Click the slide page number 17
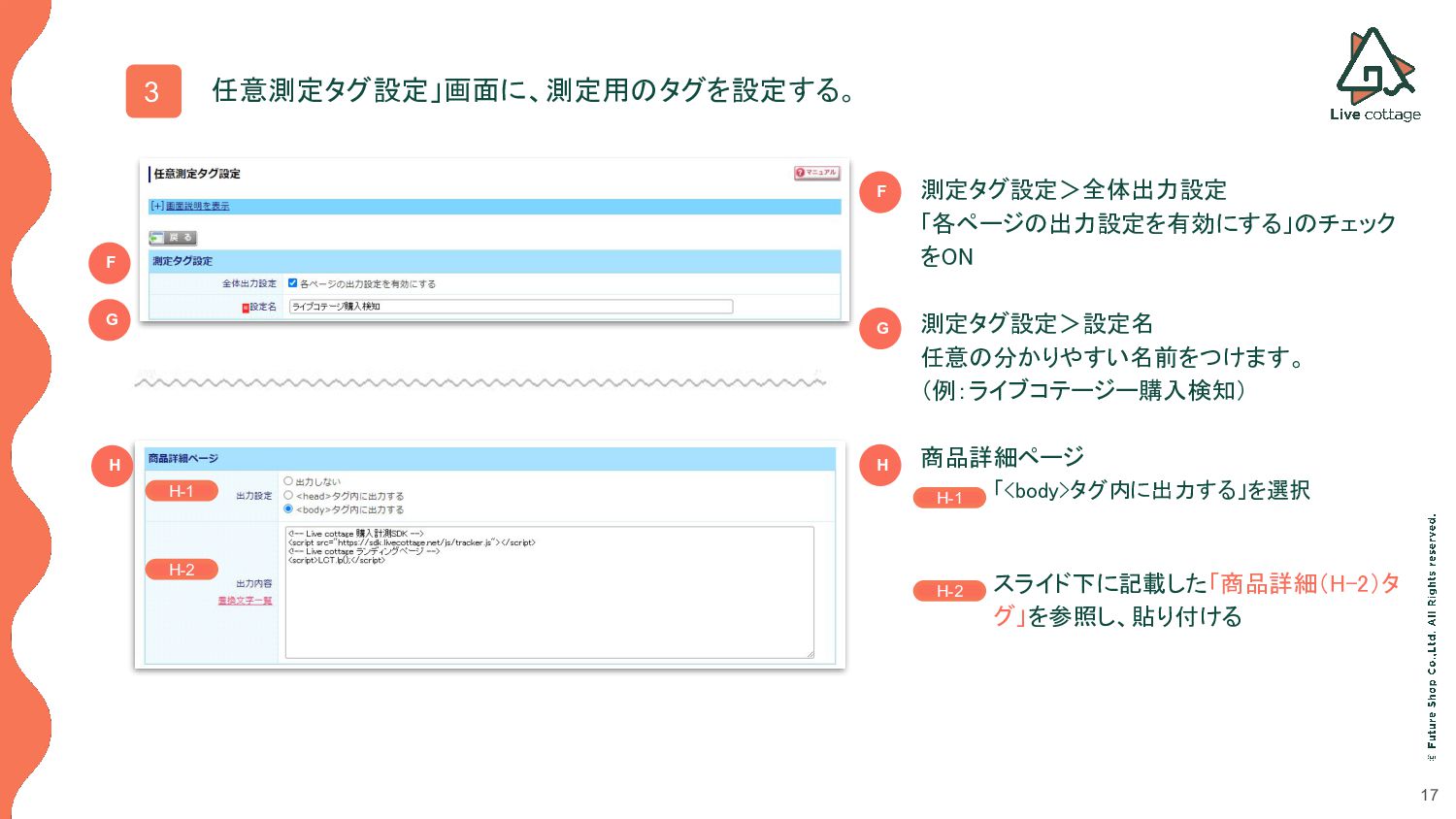 tap(1429, 795)
